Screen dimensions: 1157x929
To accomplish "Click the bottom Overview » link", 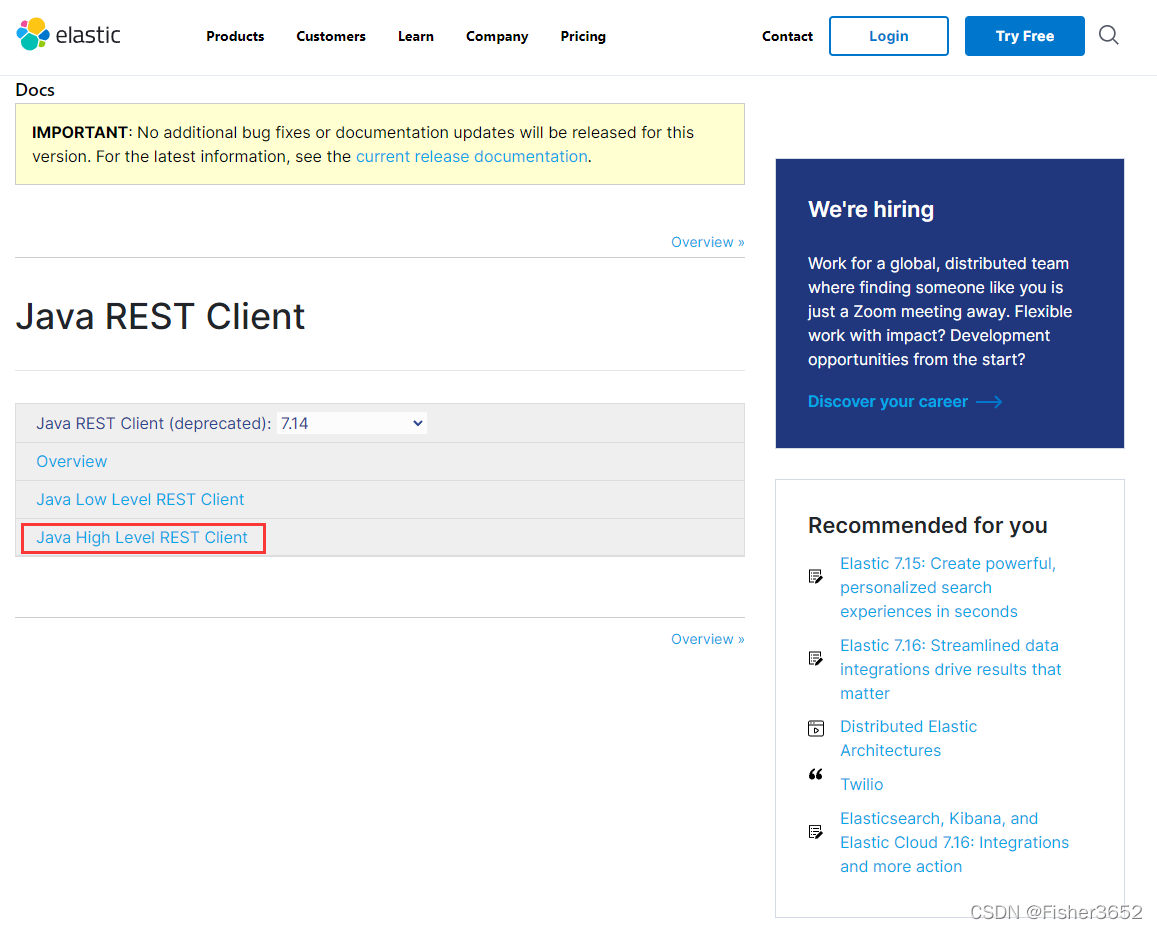I will point(707,639).
